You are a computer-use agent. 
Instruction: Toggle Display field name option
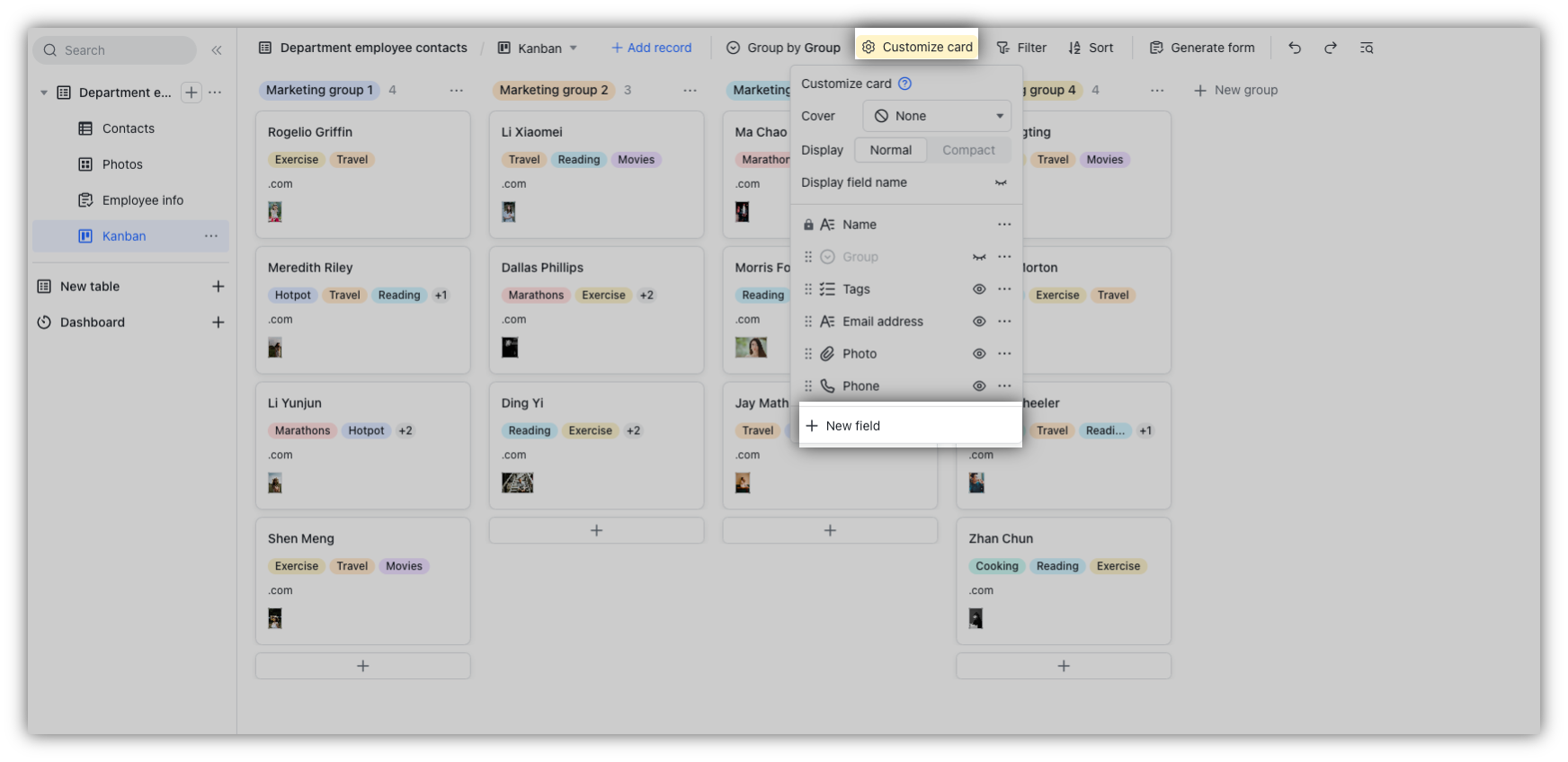click(x=1001, y=182)
